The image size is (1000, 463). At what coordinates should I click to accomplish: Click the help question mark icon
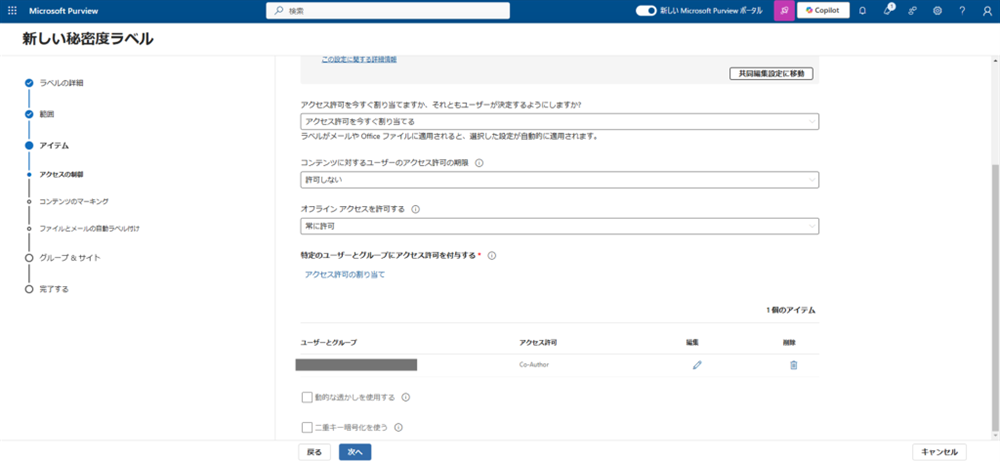pyautogui.click(x=962, y=10)
